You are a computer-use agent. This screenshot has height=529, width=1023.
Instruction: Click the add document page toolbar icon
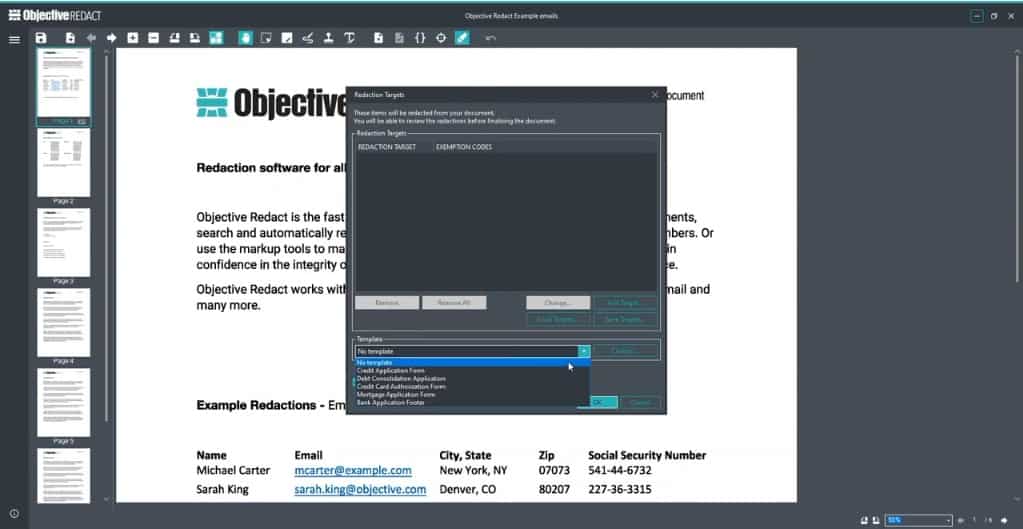click(x=378, y=38)
